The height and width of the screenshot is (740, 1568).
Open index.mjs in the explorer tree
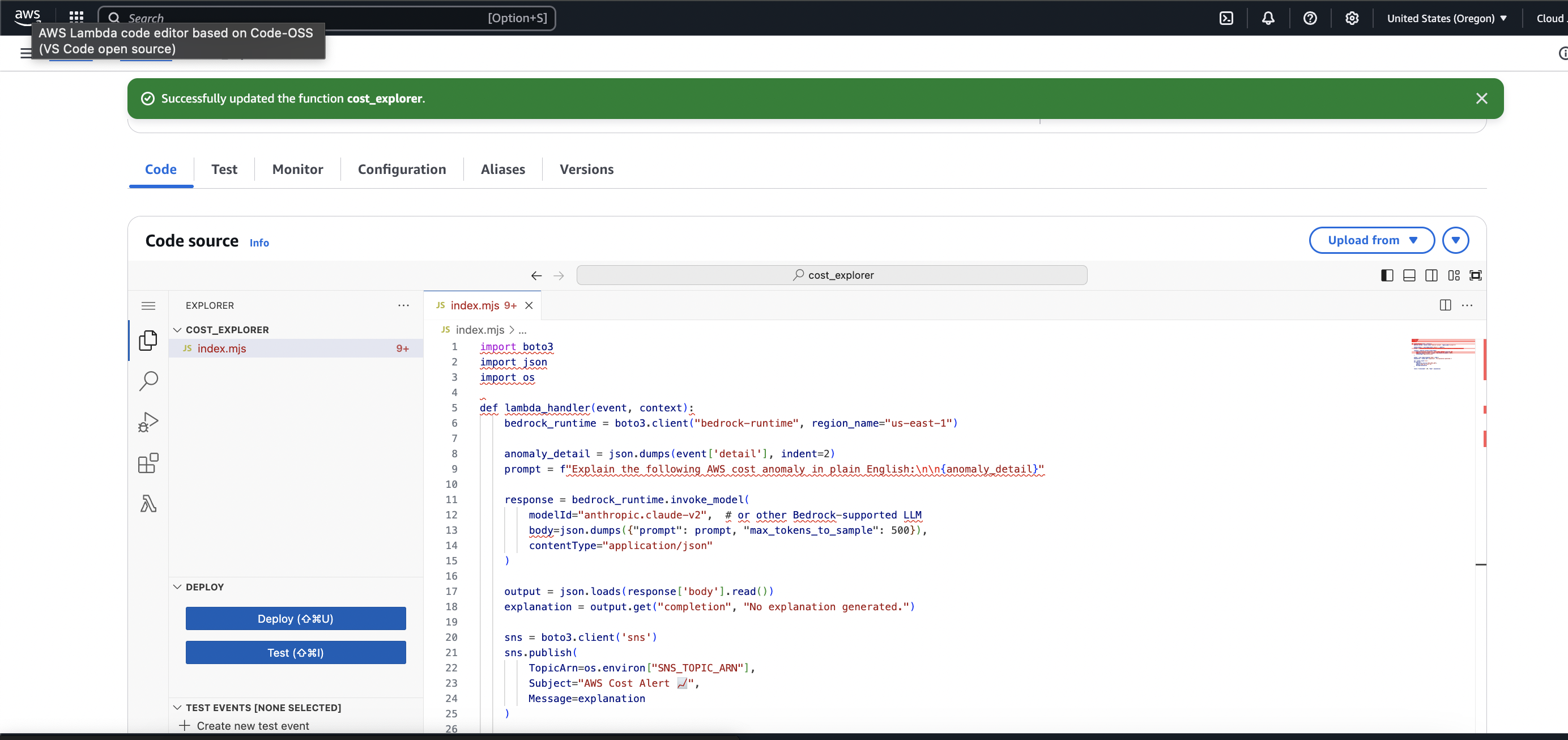tap(295, 348)
